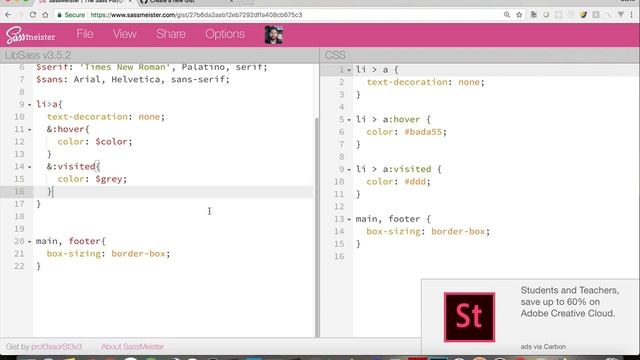
Task: Click the ads via Carbon link
Action: [543, 347]
